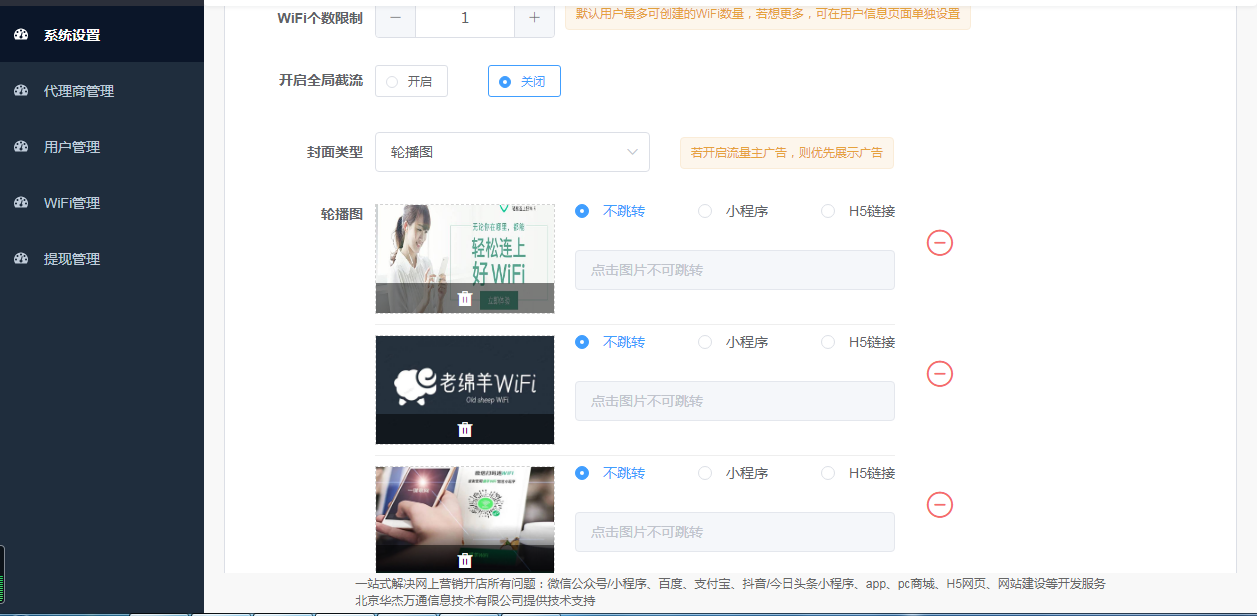Remove first carousel row with red minus
This screenshot has width=1257, height=616.
(940, 243)
